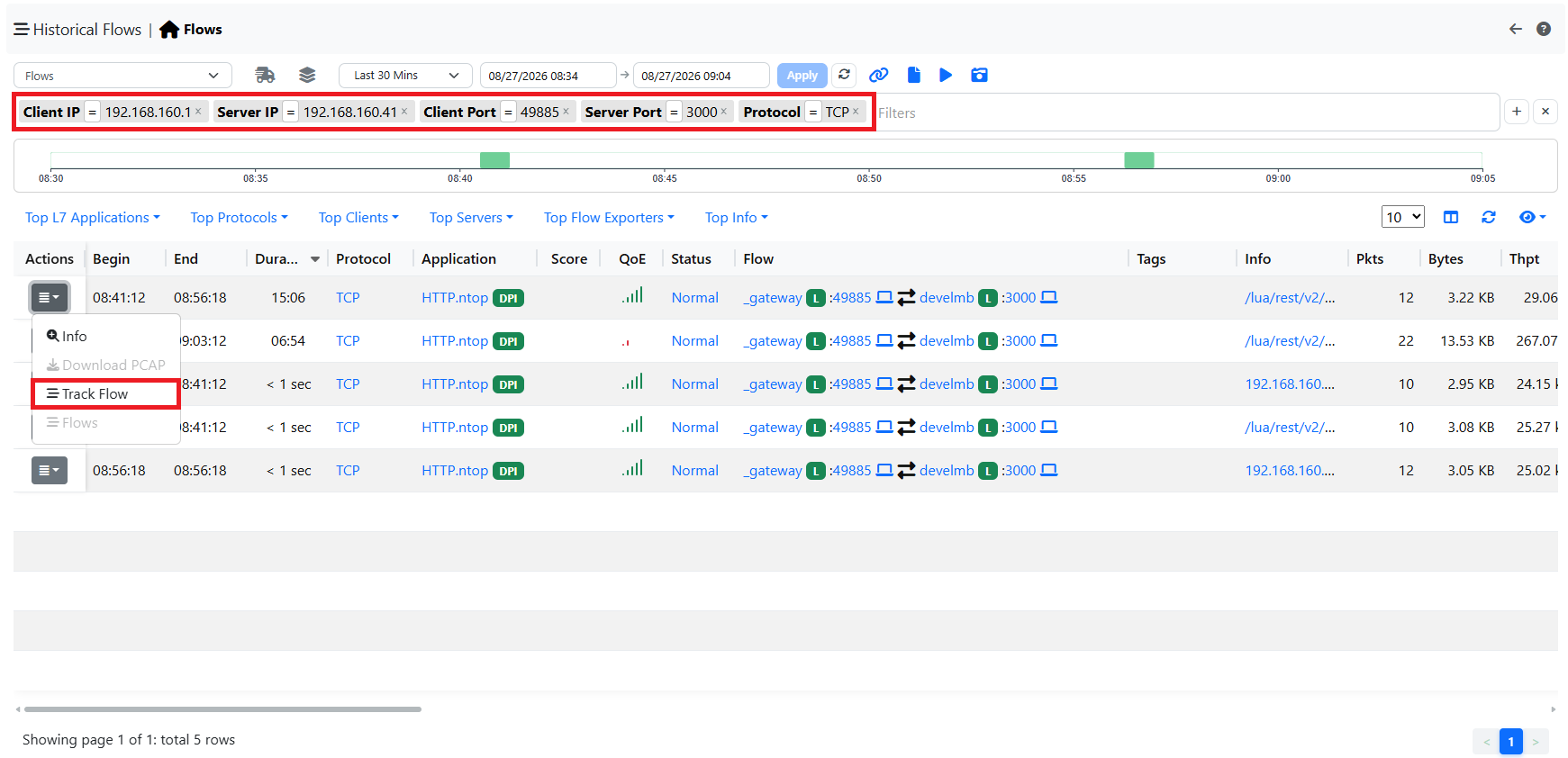The height and width of the screenshot is (758, 1568).
Task: Sort by the Duration column arrow
Action: [315, 259]
